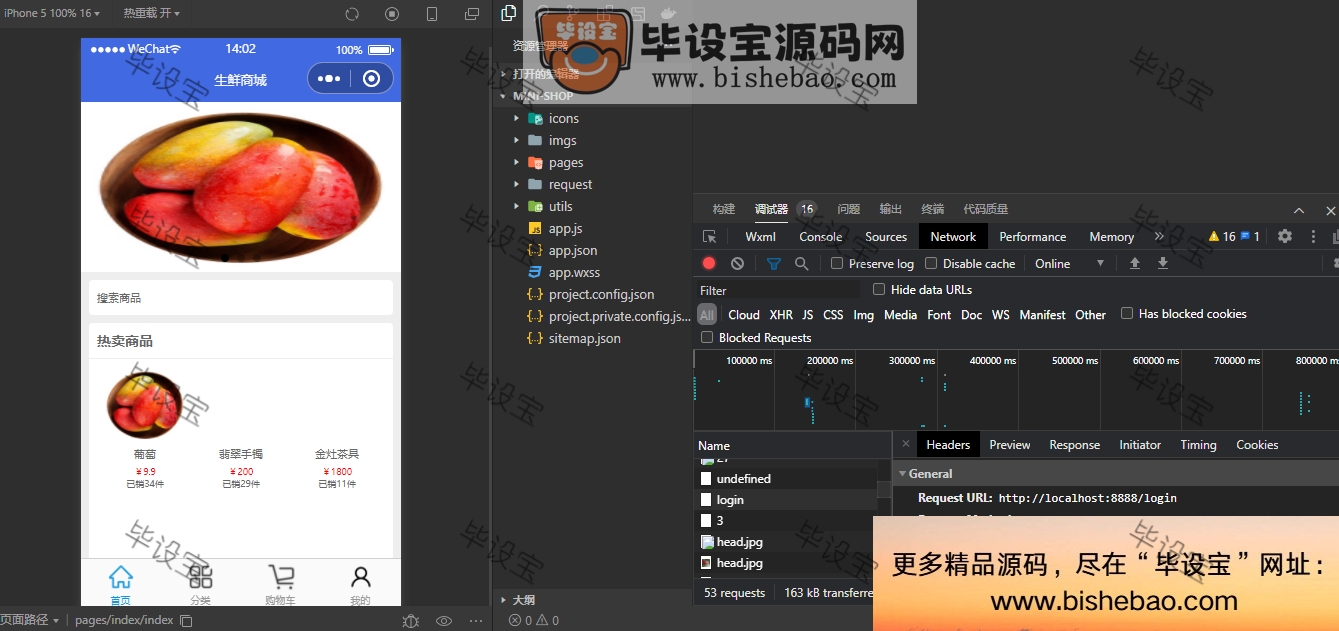Refresh the simulator with the reload icon

pos(352,14)
